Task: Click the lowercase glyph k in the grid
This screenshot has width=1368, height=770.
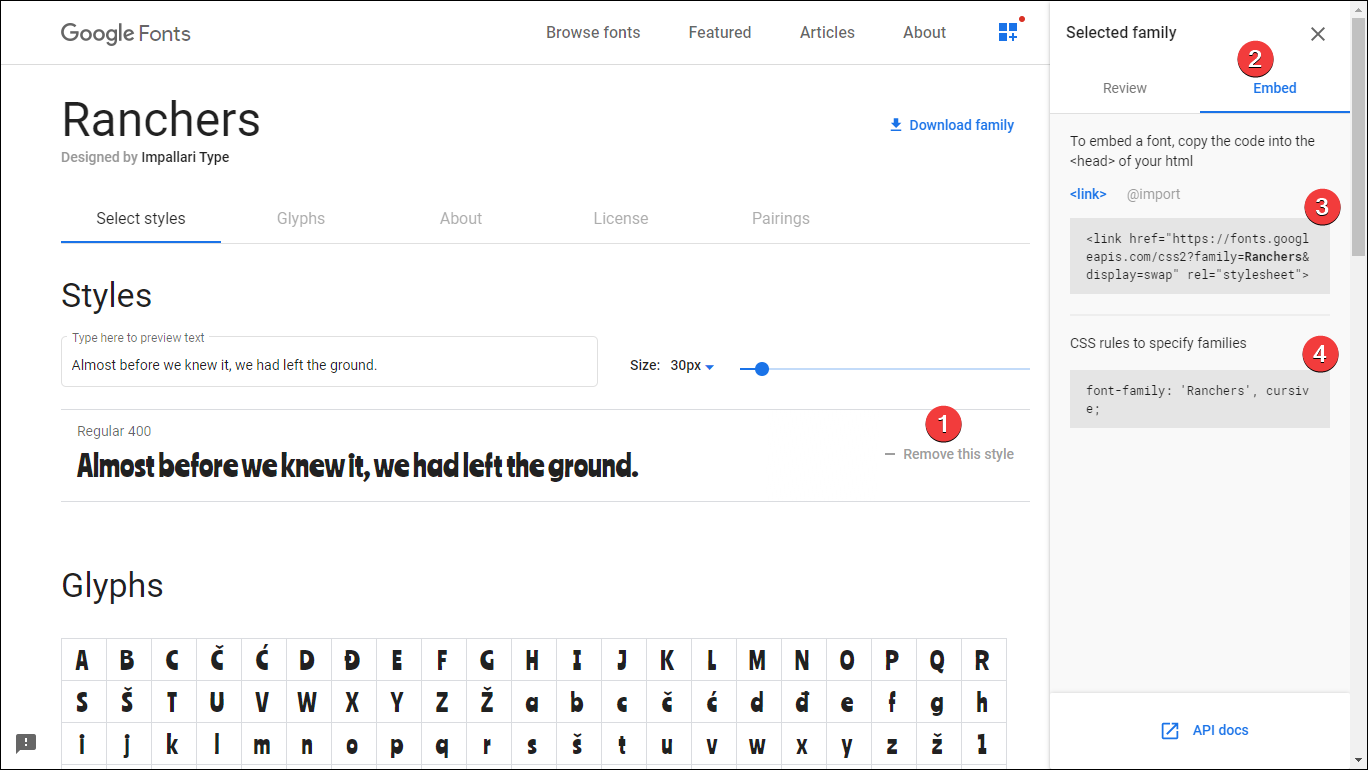Action: (173, 744)
